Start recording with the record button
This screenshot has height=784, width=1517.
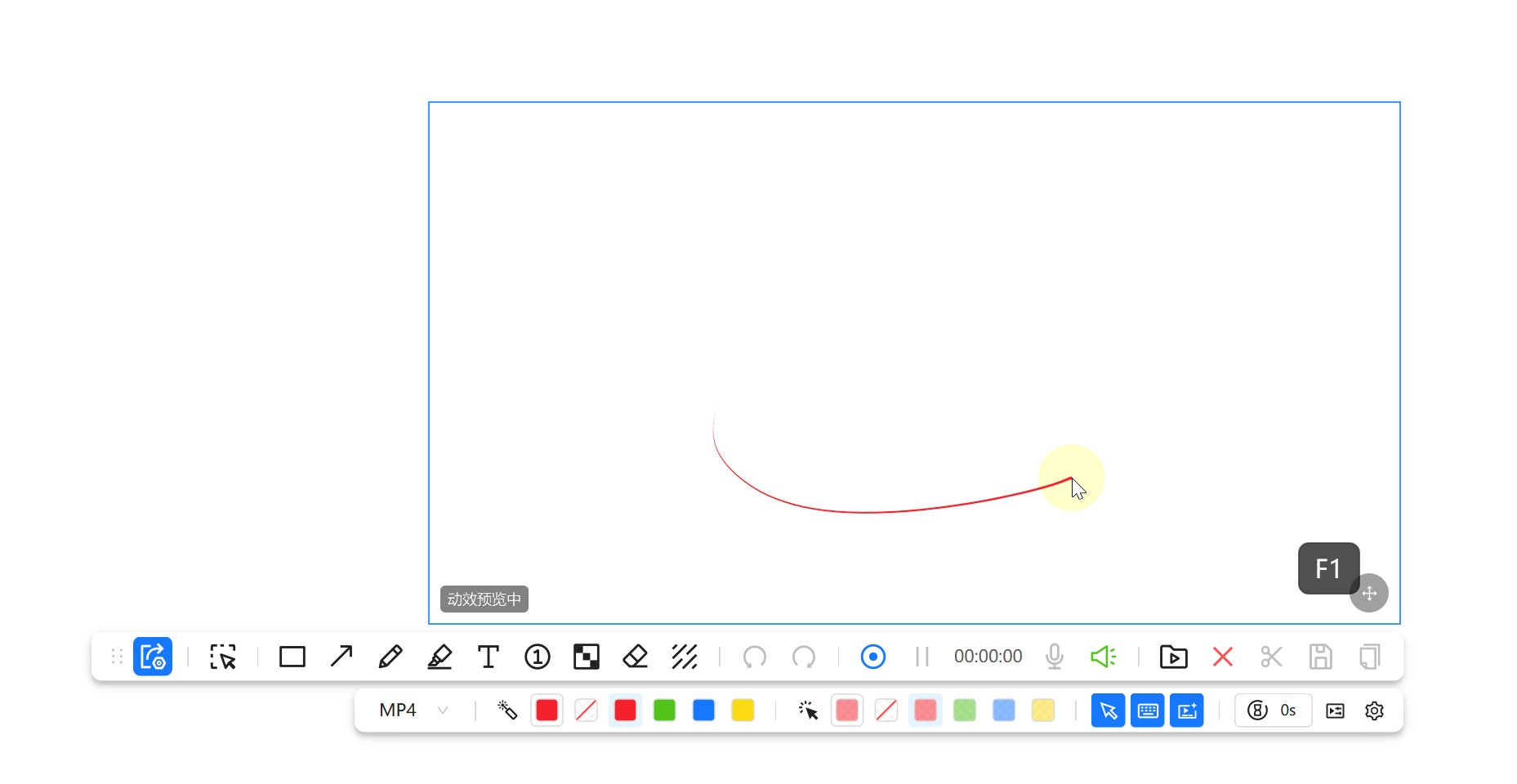[873, 657]
